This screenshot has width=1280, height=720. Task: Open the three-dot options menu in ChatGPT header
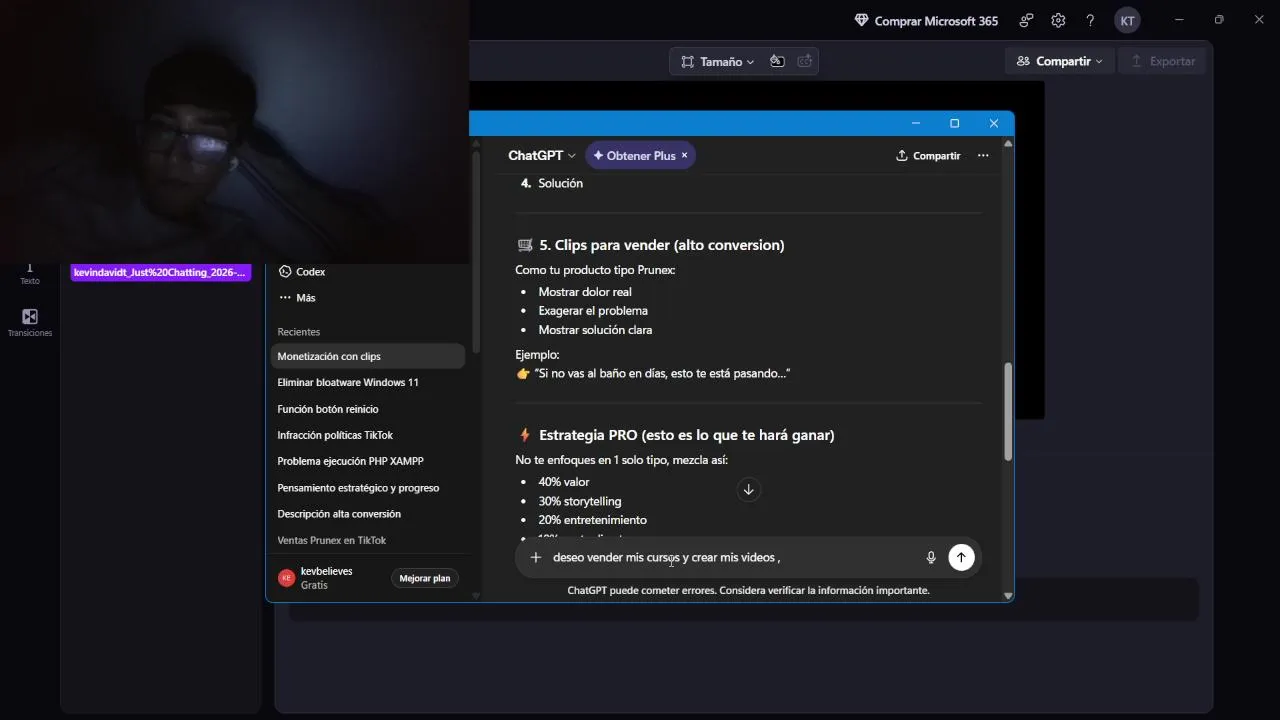(x=983, y=155)
